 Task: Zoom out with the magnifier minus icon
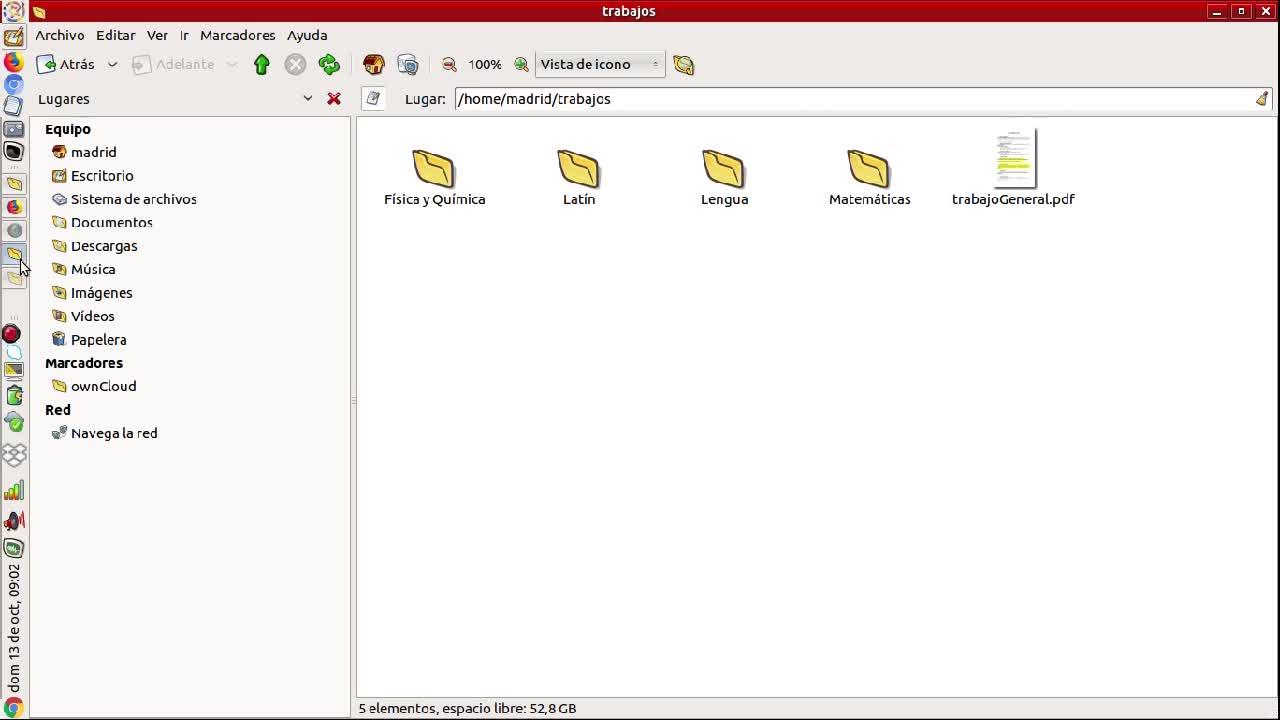coord(449,65)
